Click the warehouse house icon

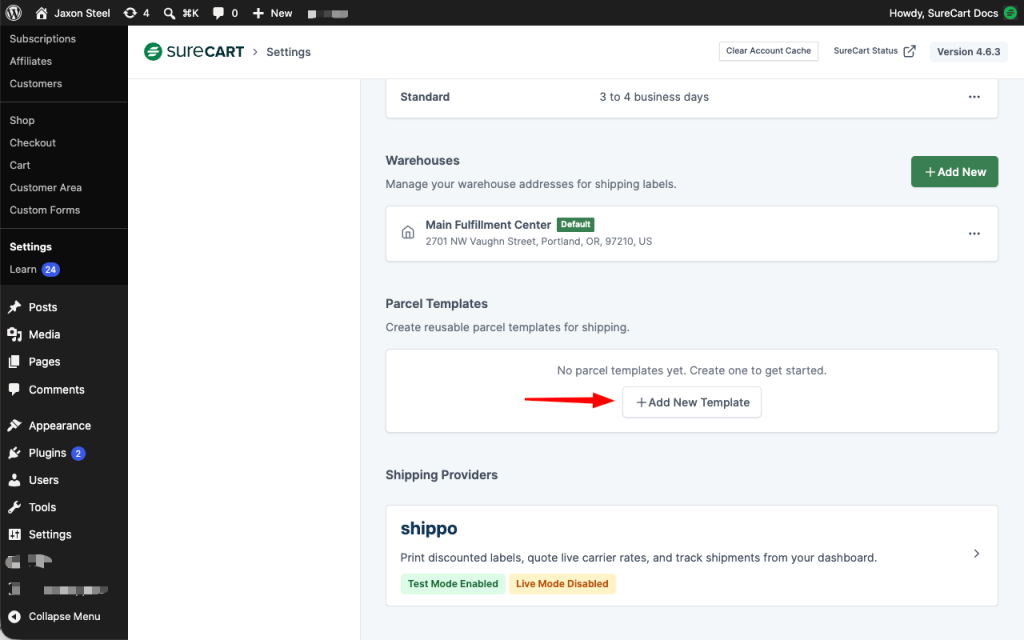tap(408, 232)
